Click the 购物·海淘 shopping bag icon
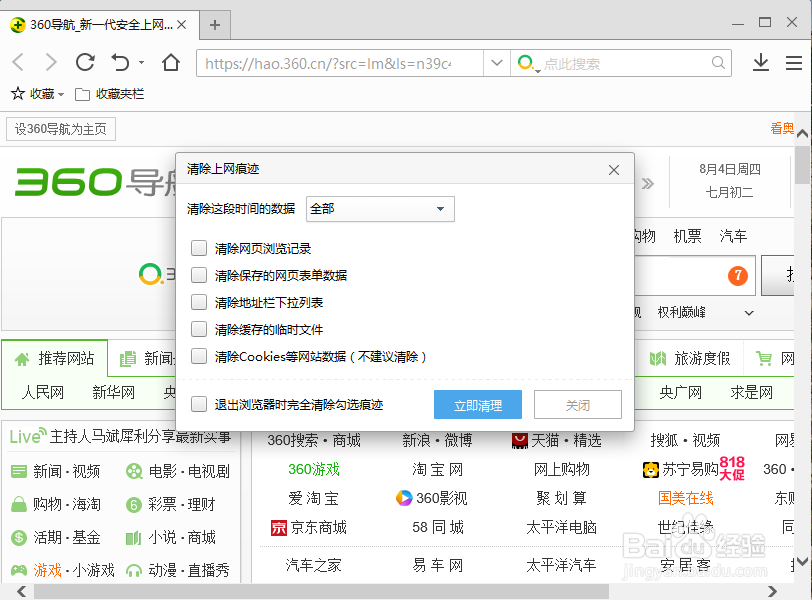The height and width of the screenshot is (600, 812). pyautogui.click(x=19, y=504)
